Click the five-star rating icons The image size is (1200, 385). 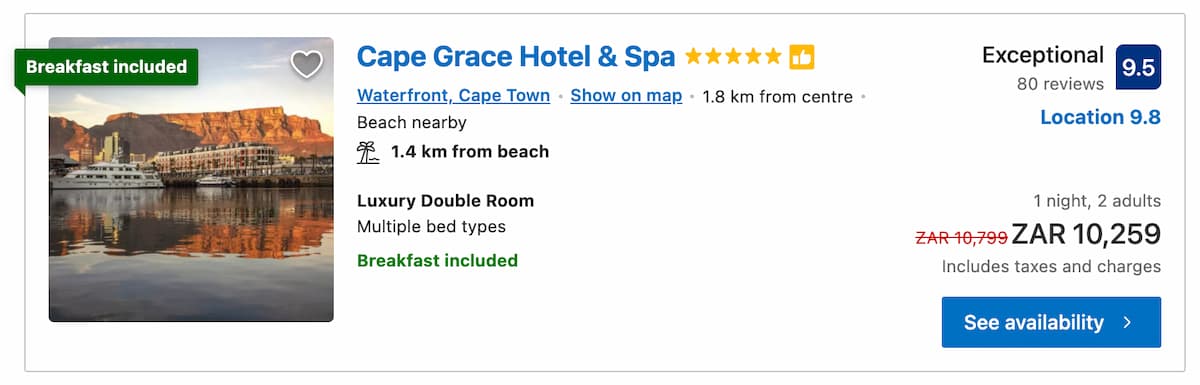[x=733, y=57]
